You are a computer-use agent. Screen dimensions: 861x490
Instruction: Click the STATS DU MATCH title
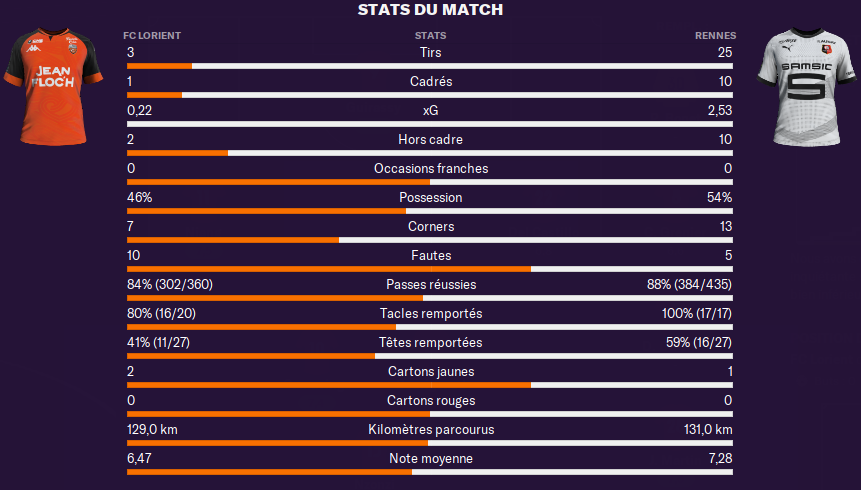(x=430, y=10)
